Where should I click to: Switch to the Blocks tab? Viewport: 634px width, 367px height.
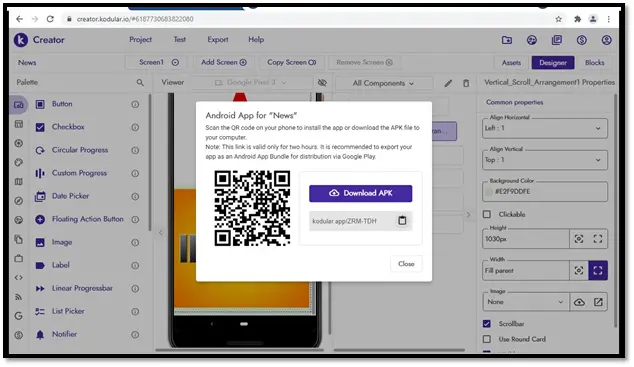click(594, 63)
